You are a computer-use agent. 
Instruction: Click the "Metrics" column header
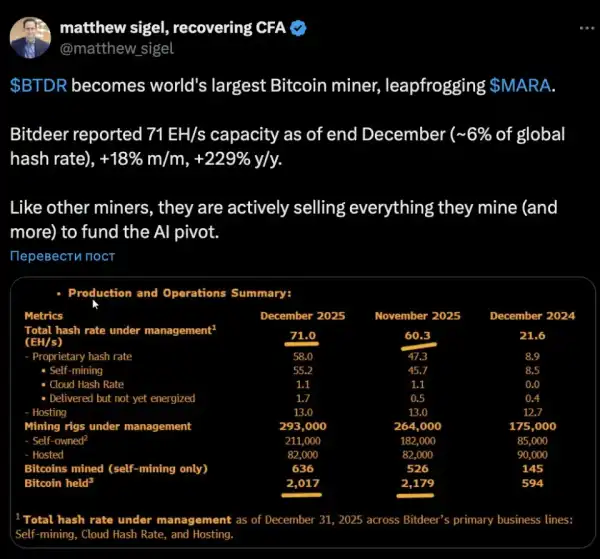(49, 316)
